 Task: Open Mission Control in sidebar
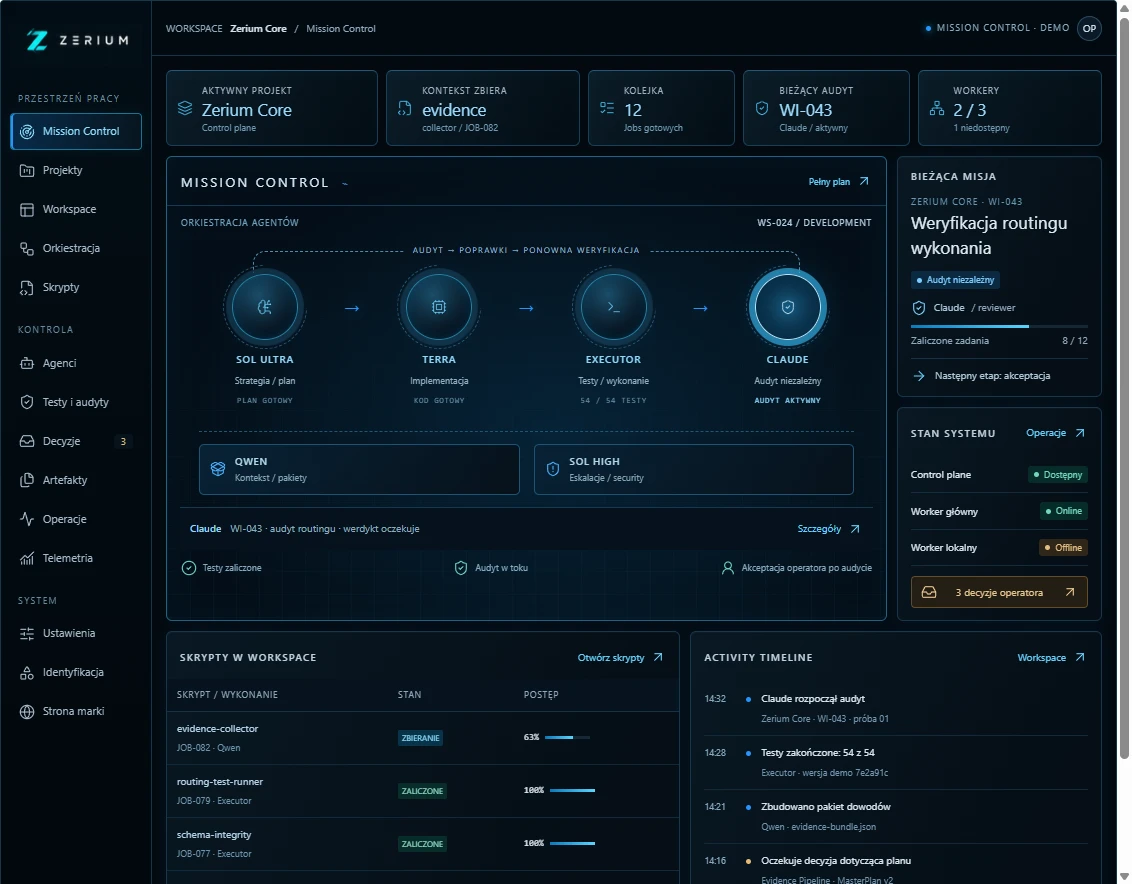pos(76,131)
